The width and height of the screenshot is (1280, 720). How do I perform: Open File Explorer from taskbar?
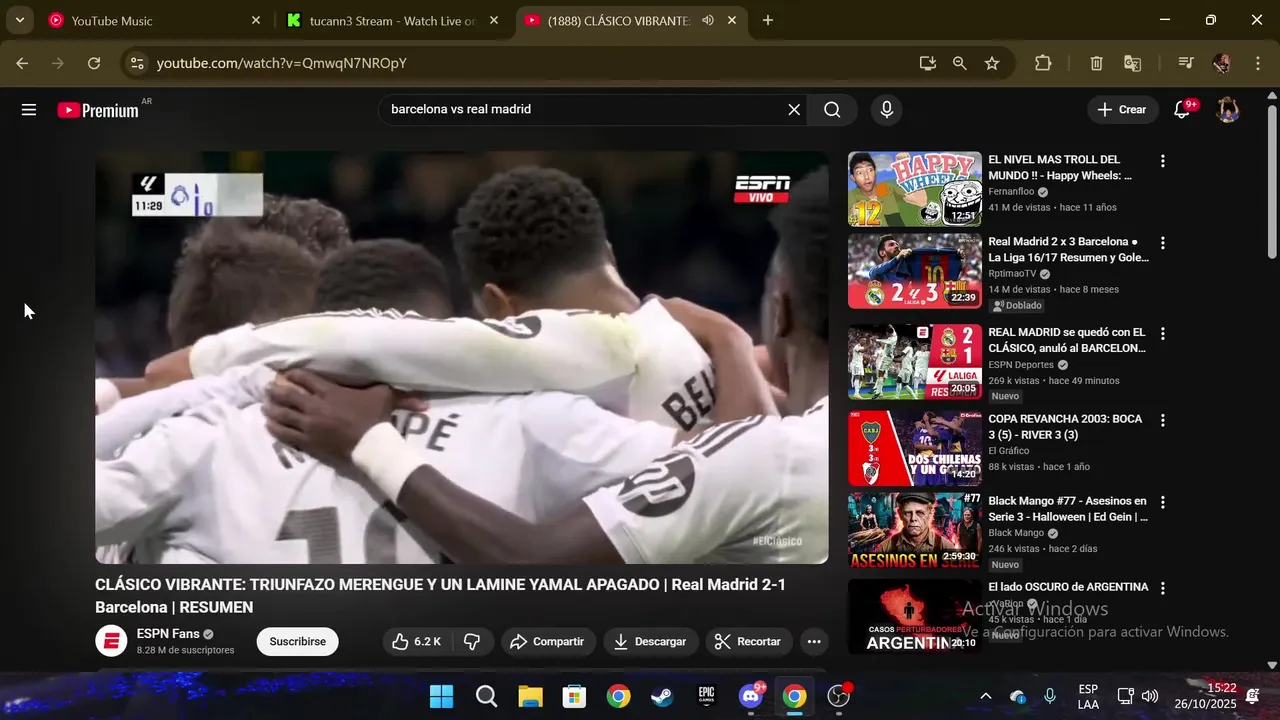pyautogui.click(x=530, y=696)
